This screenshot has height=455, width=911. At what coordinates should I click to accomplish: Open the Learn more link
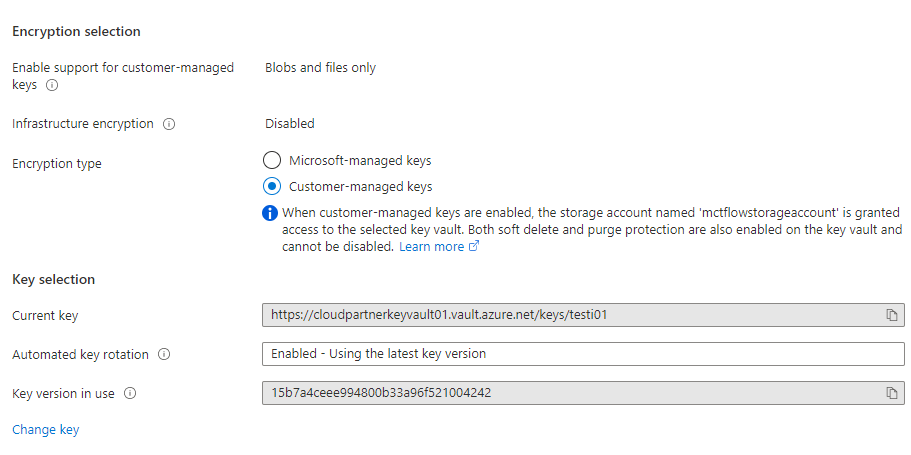[431, 247]
